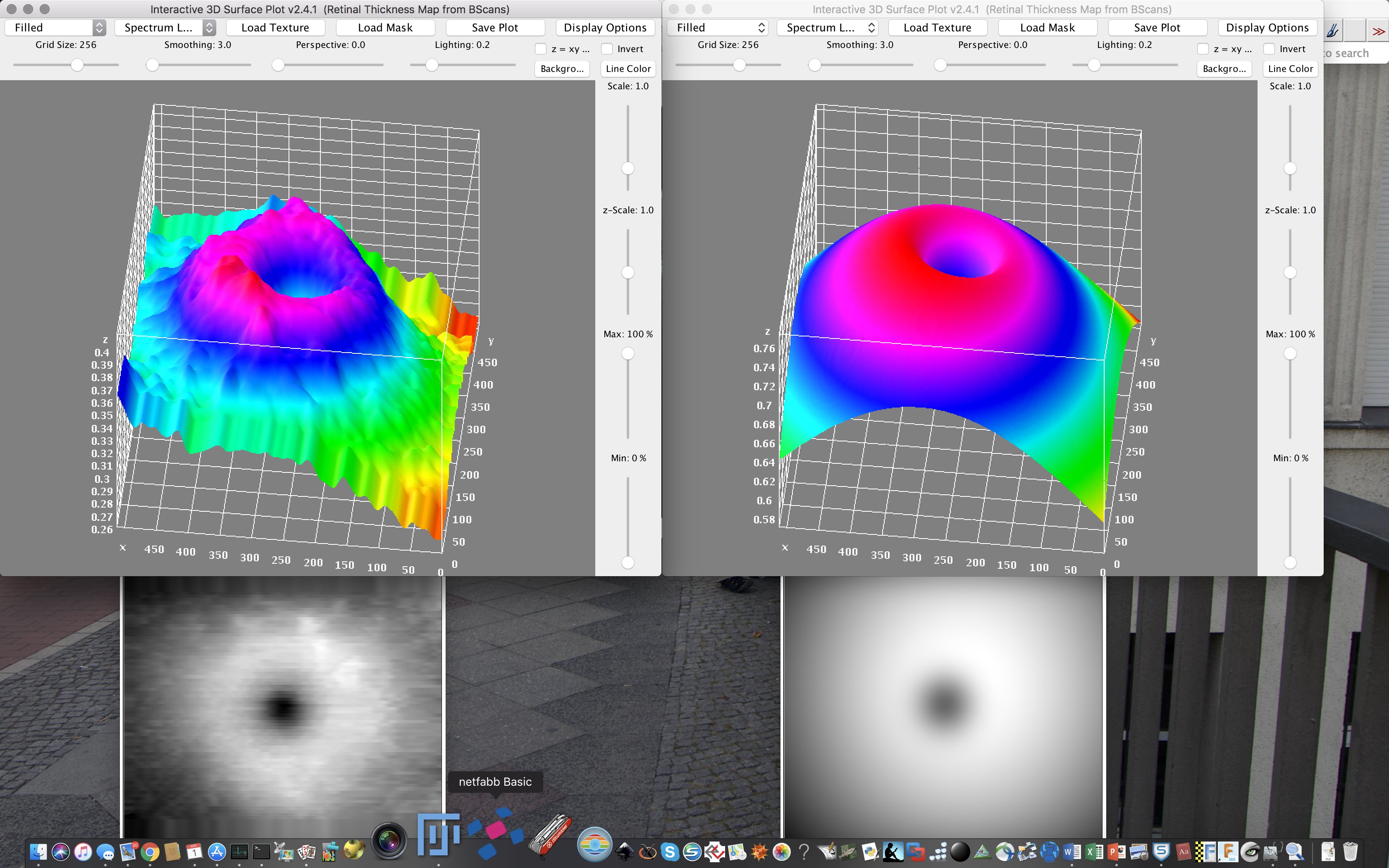
Task: Launch Microsoft Word from the dock
Action: [x=1072, y=852]
